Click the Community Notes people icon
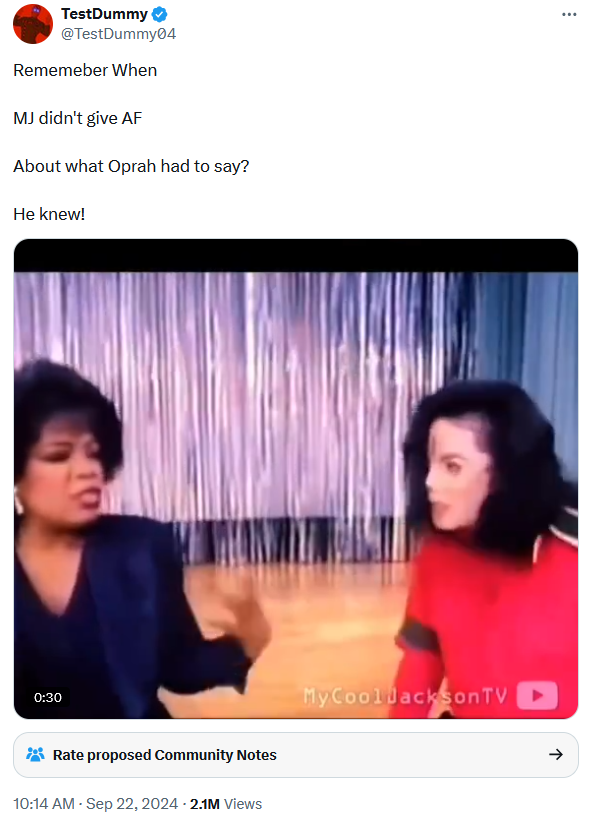593x826 pixels. tap(35, 754)
